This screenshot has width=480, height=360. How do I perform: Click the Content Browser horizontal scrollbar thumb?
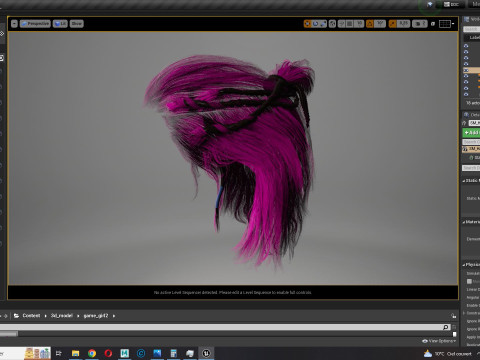(x=9, y=334)
